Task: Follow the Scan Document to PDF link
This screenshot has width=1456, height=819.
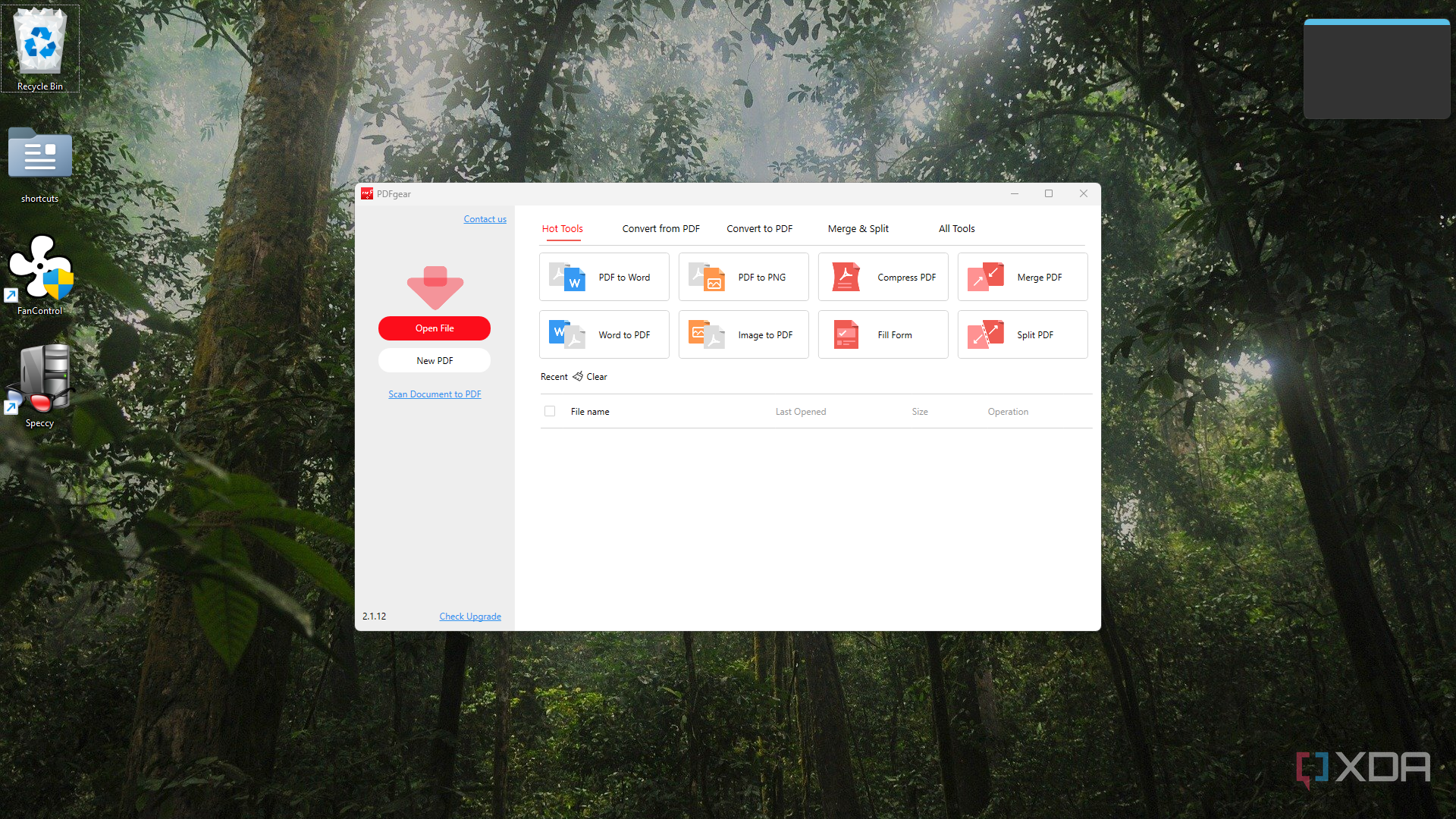Action: (435, 394)
